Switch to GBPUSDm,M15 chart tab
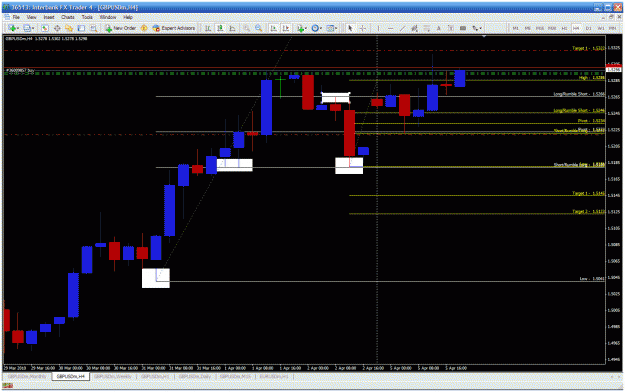The width and height of the screenshot is (625, 392). pos(236,376)
